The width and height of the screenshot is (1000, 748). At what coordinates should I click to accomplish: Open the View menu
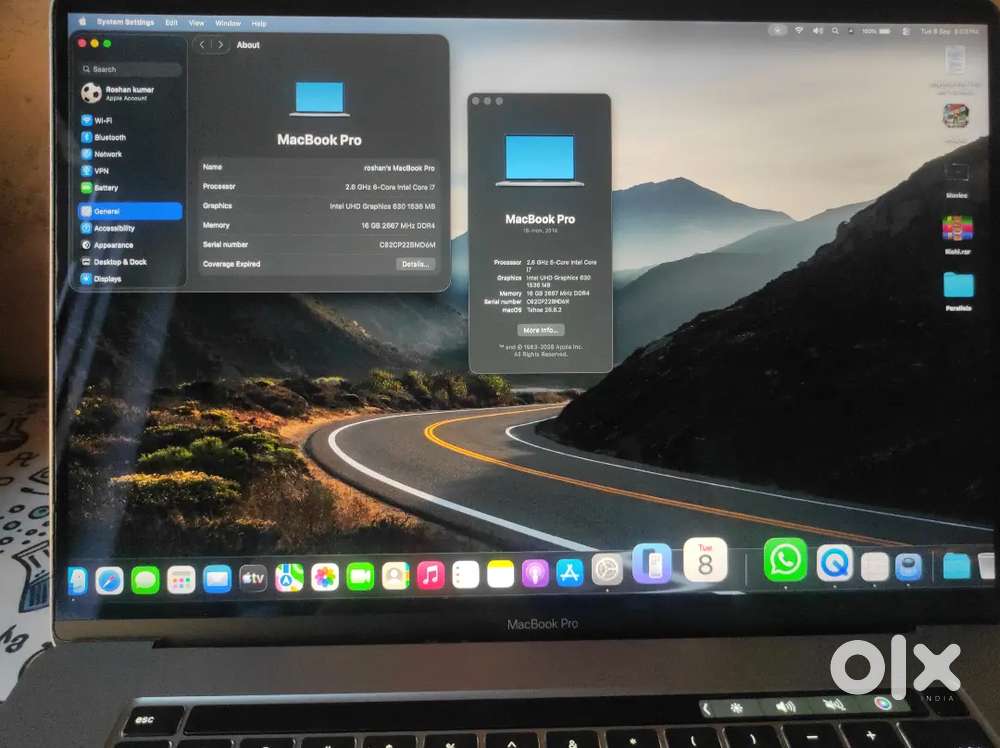pos(196,23)
